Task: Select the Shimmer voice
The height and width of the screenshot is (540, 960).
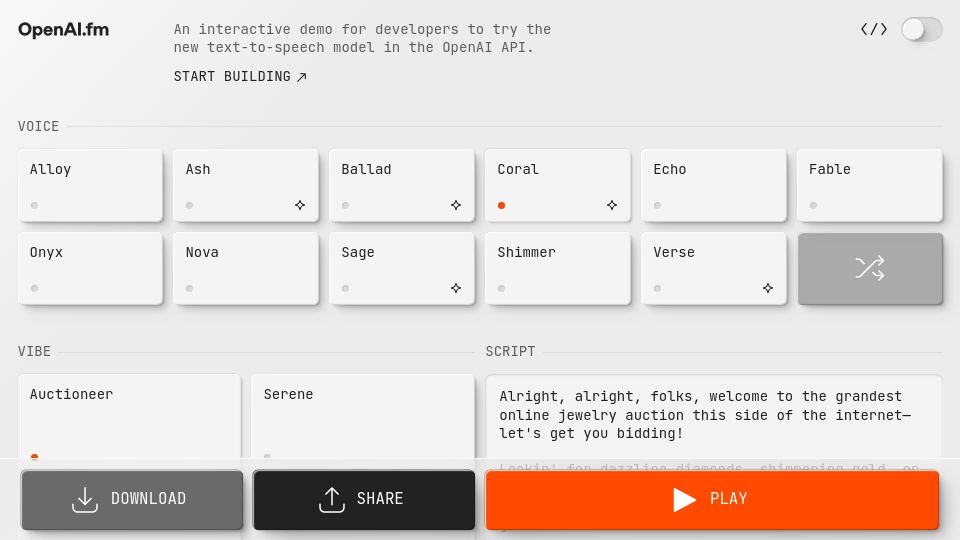Action: coord(558,268)
